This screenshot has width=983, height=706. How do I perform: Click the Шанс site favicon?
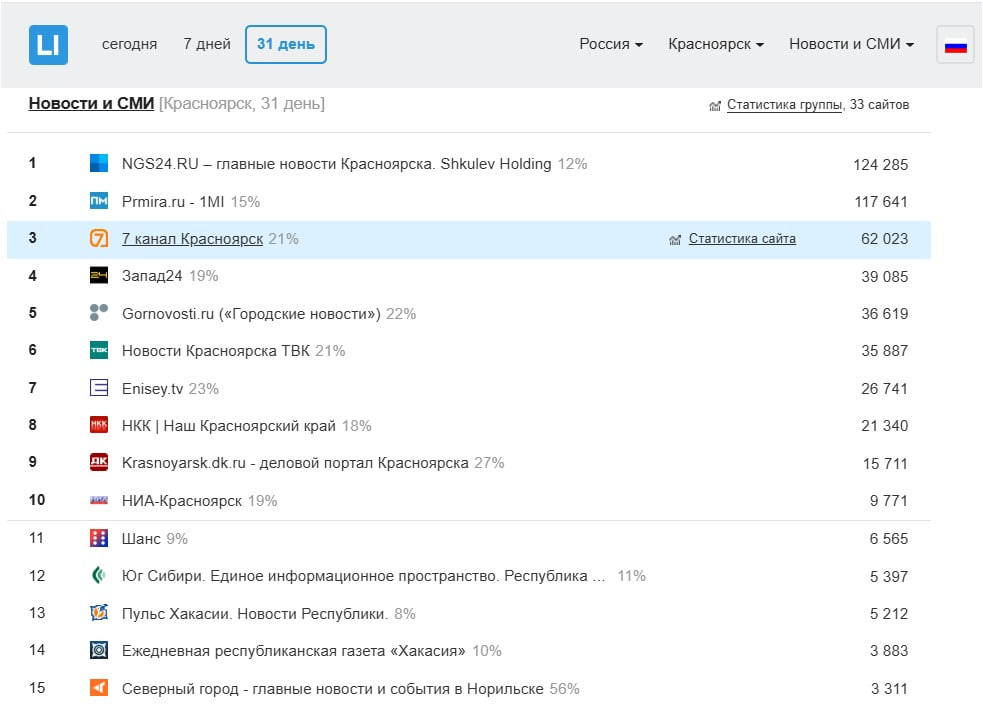pyautogui.click(x=99, y=538)
